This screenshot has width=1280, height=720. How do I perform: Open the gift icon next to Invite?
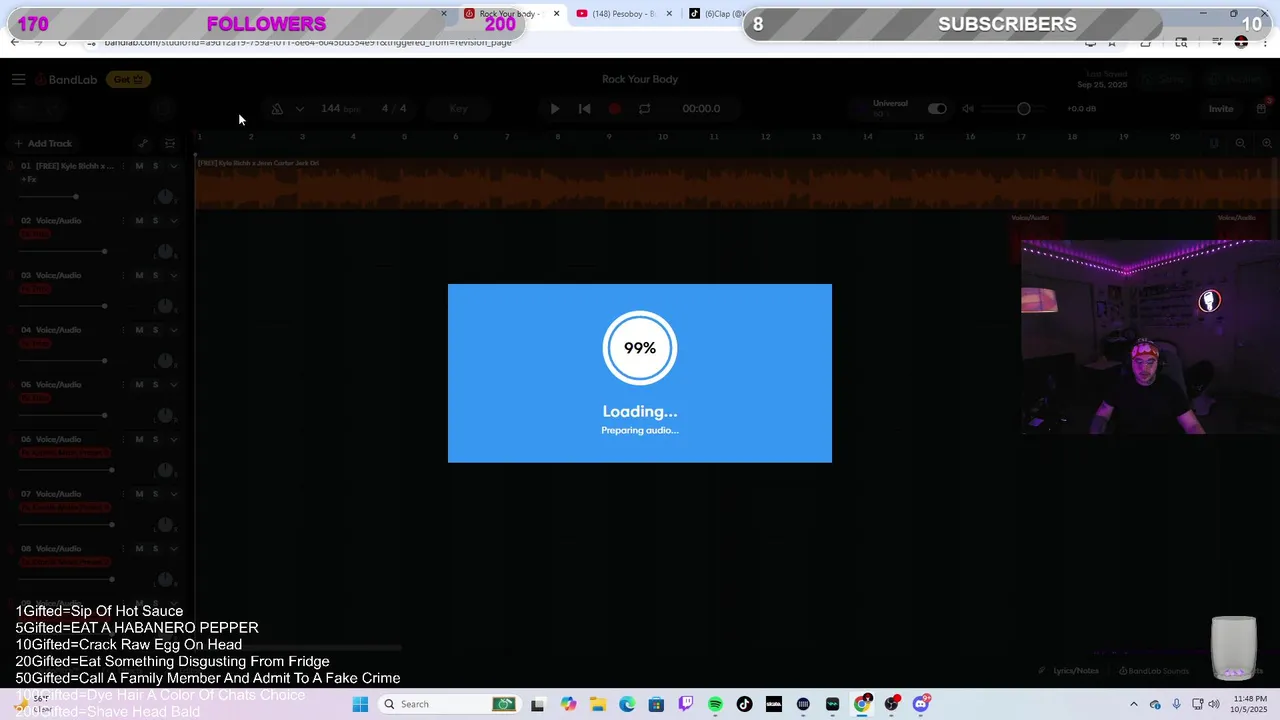tap(1262, 108)
